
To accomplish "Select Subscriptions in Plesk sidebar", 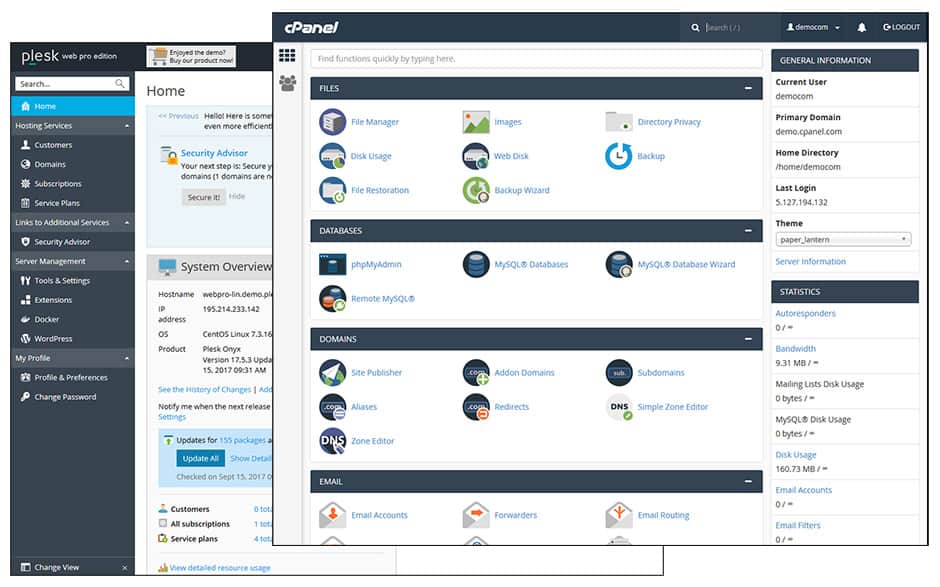I will point(73,183).
